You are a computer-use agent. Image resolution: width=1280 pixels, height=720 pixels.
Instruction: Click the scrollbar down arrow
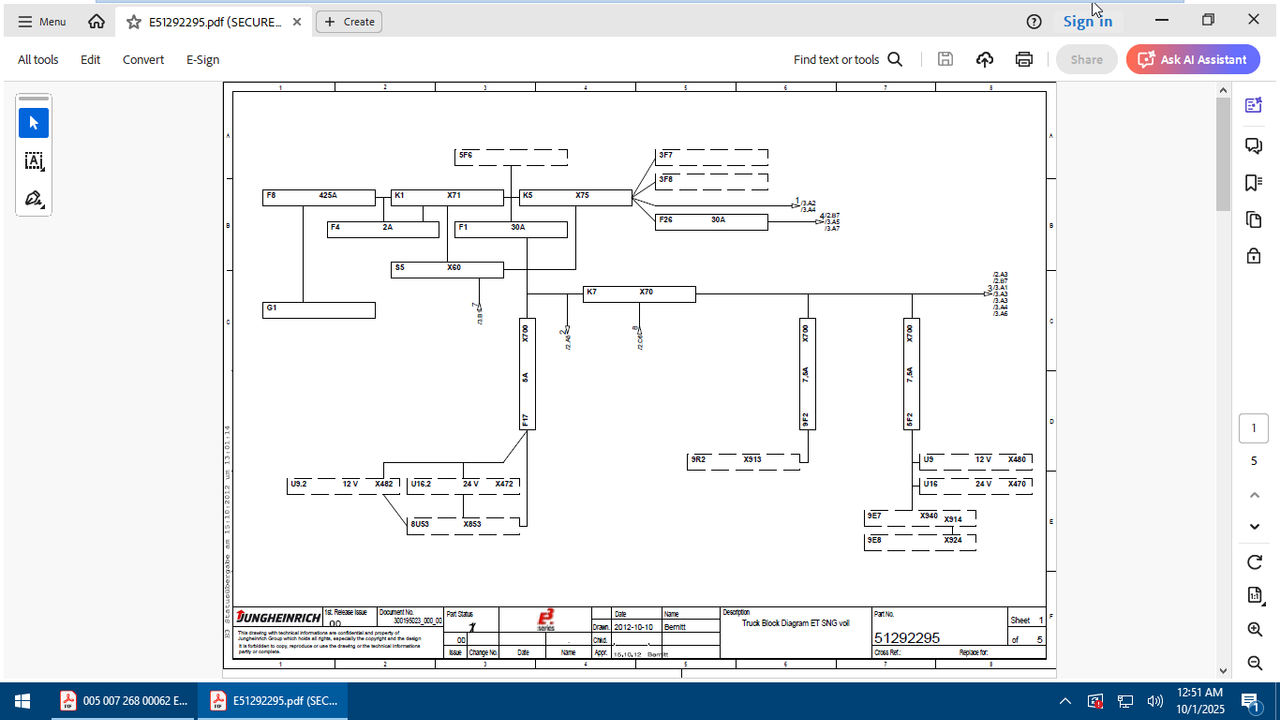click(1222, 671)
